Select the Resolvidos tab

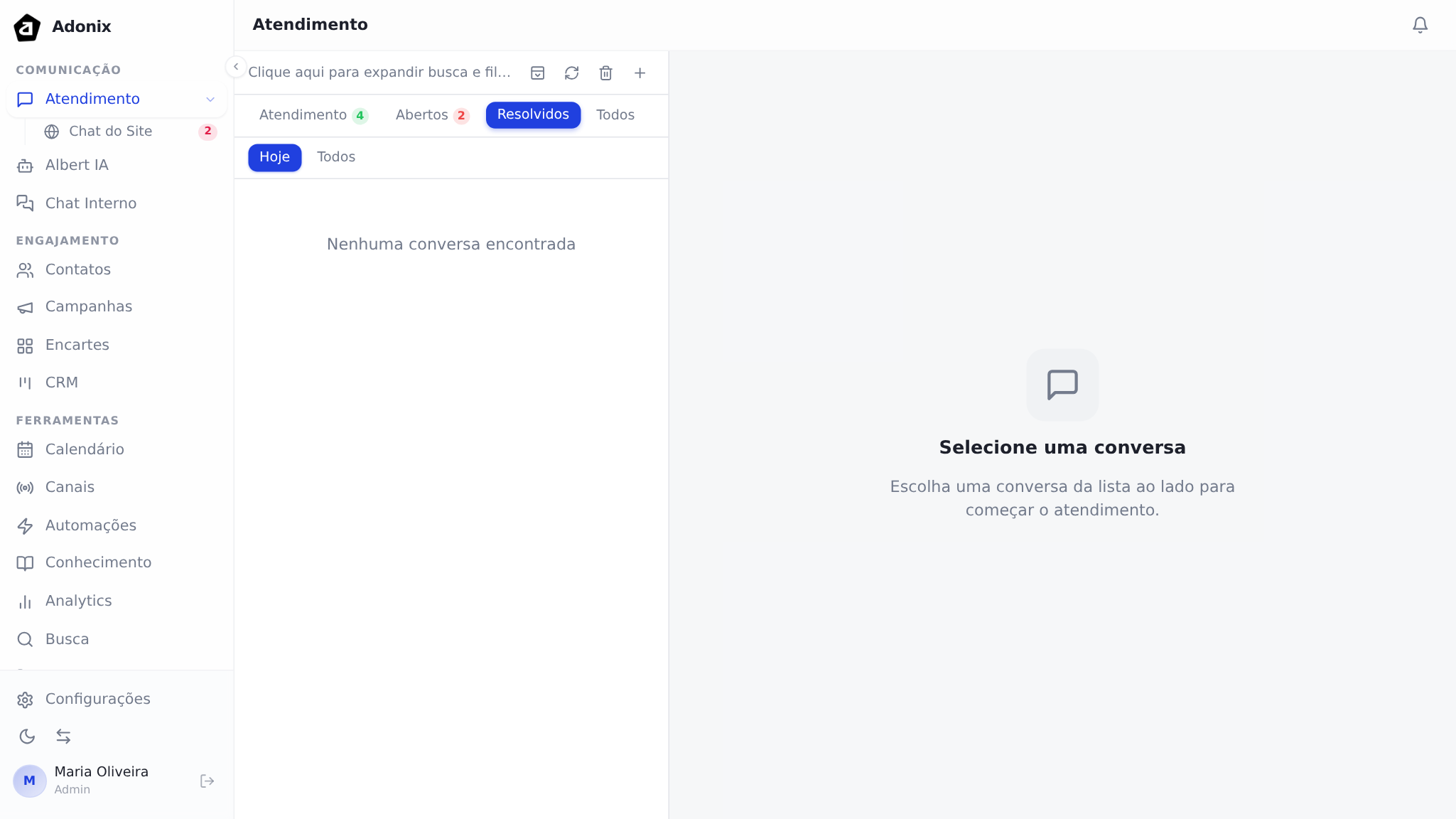(533, 115)
